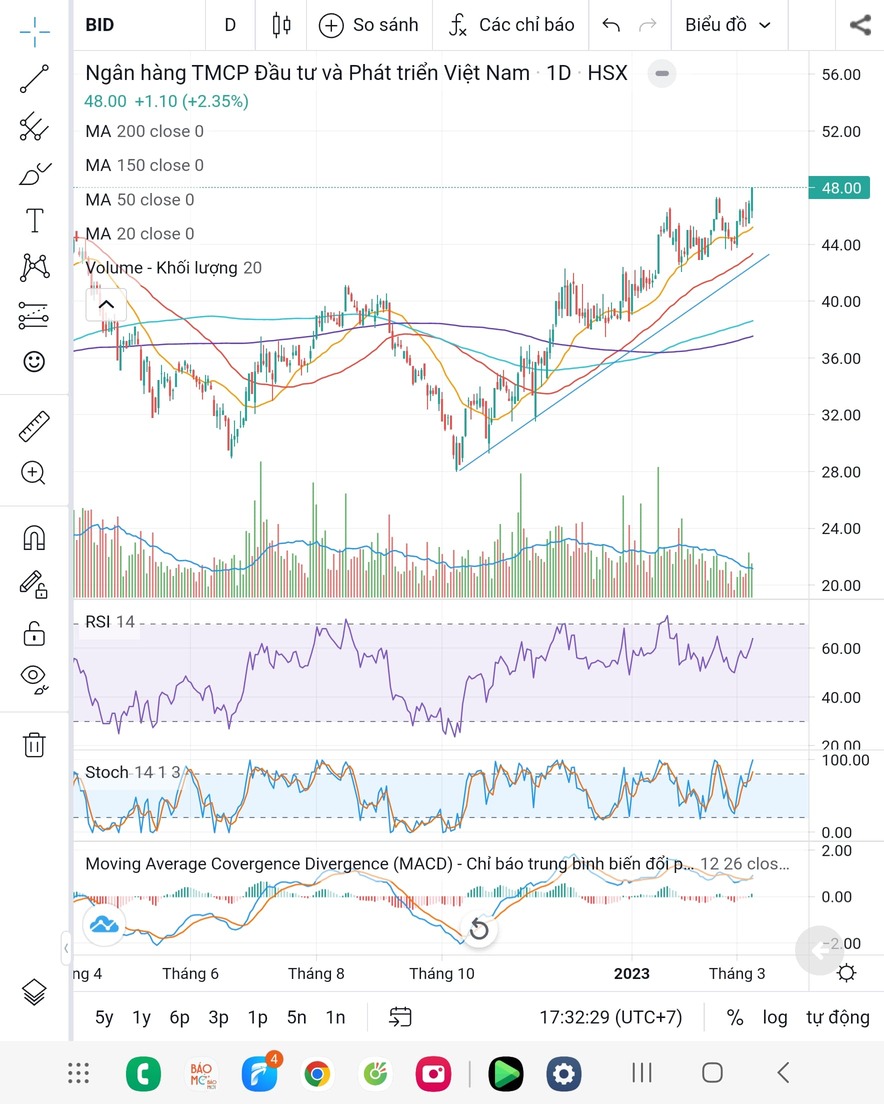Open the Chrome browser
Screen dimensions: 884x1104
coord(317,1074)
